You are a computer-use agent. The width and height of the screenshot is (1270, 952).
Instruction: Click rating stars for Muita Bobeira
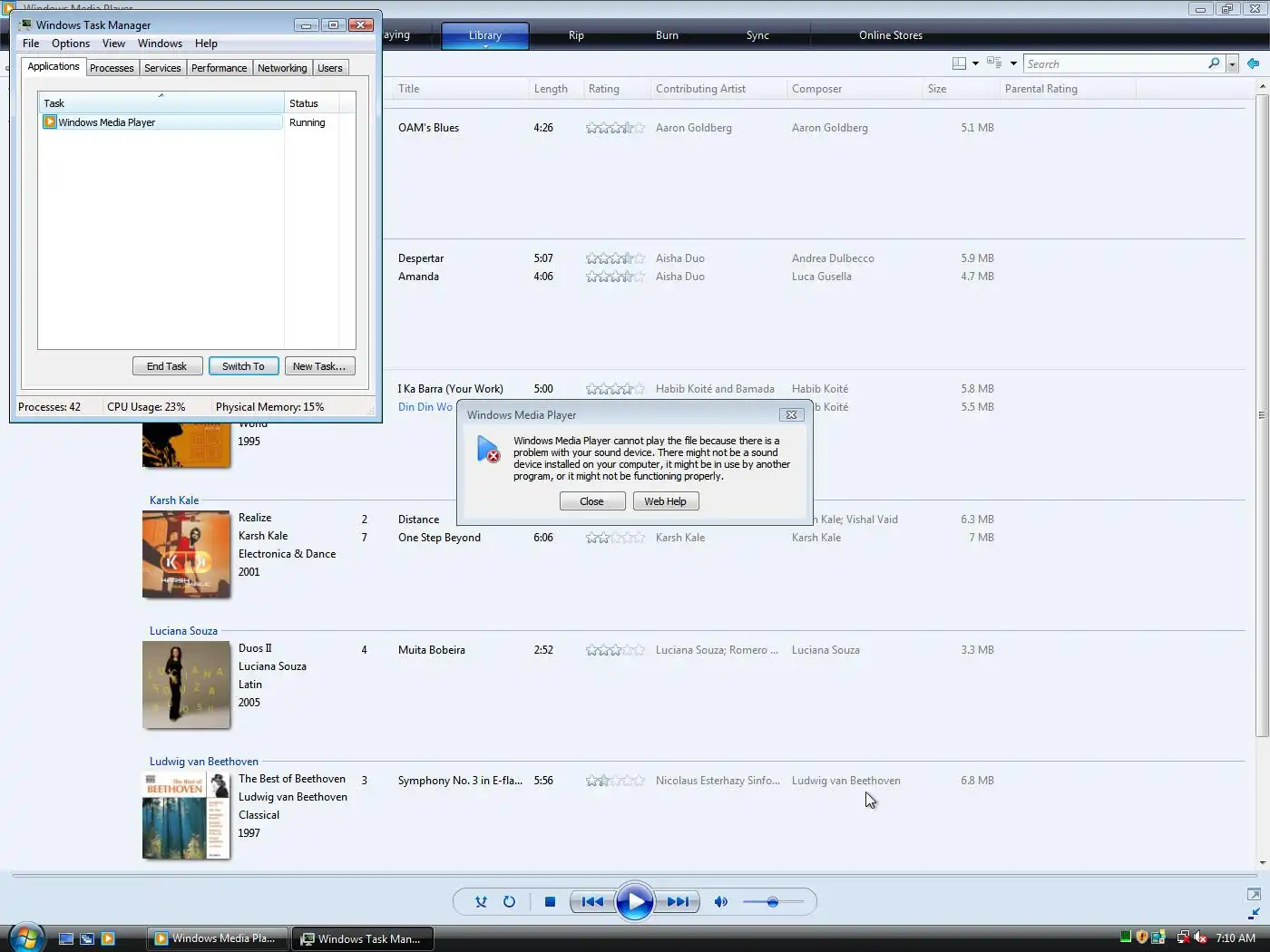click(615, 650)
